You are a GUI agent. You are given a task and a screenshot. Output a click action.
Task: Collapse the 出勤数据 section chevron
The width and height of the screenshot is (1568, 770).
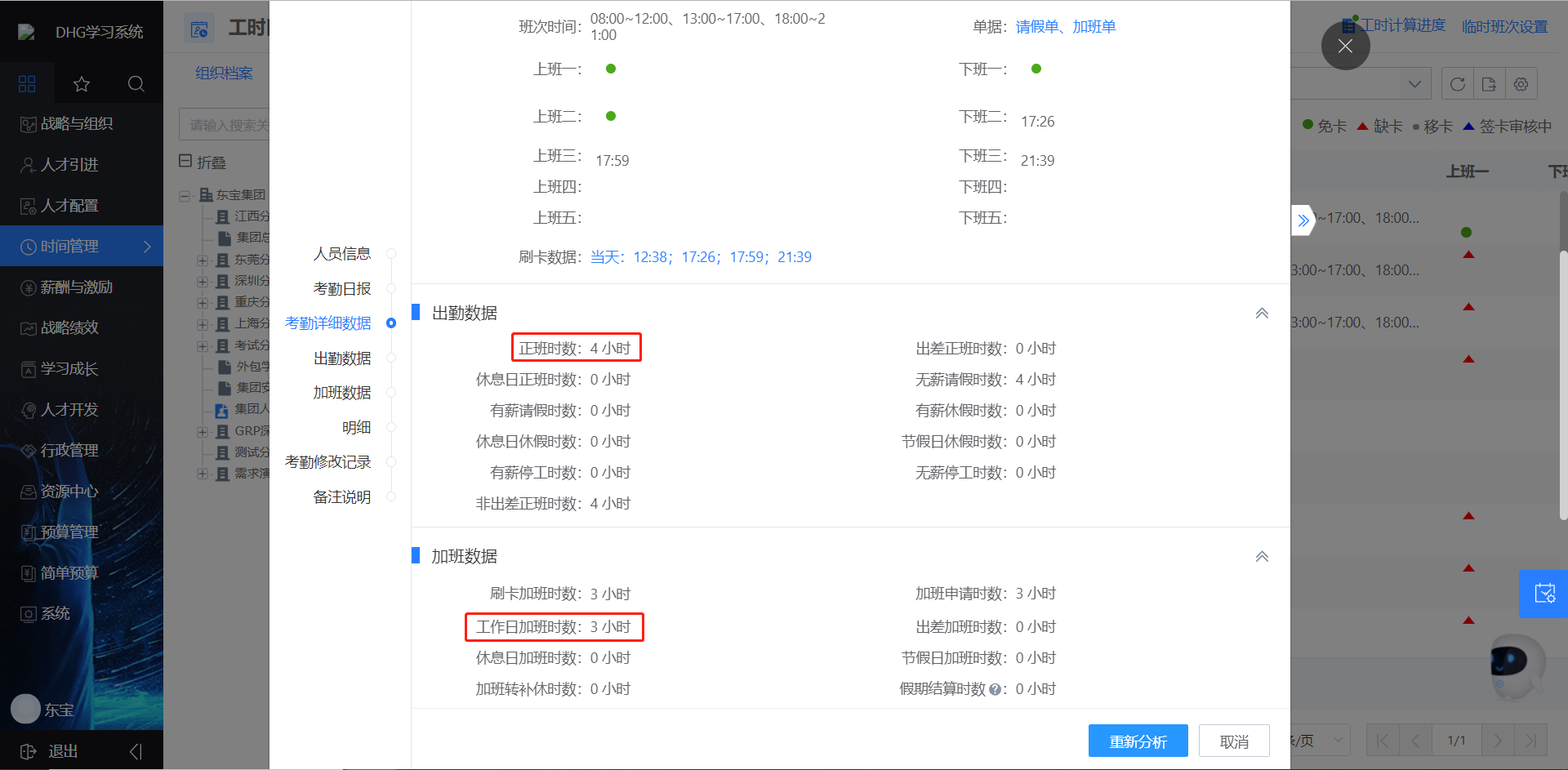1262,312
